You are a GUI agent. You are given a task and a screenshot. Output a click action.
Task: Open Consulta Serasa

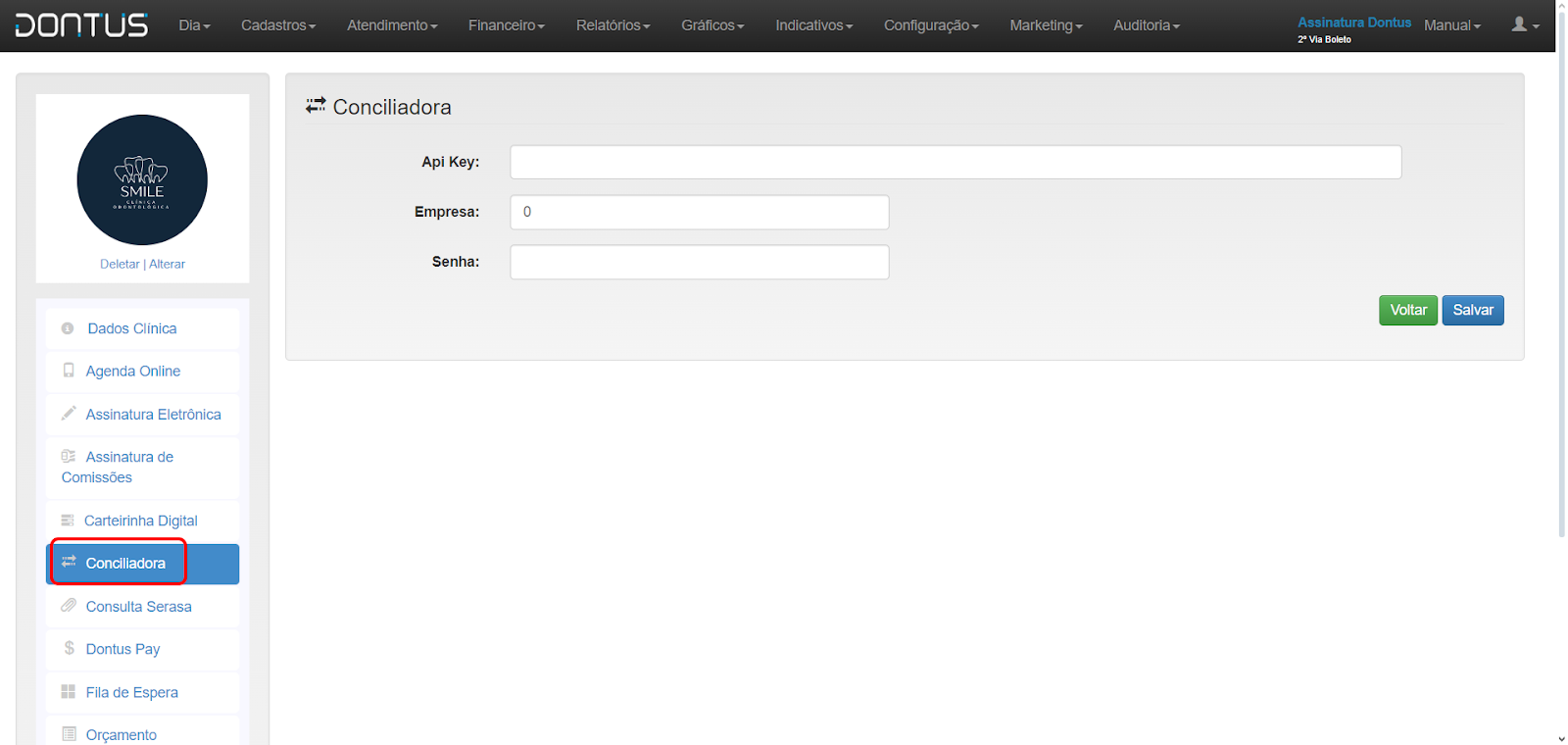pos(142,607)
